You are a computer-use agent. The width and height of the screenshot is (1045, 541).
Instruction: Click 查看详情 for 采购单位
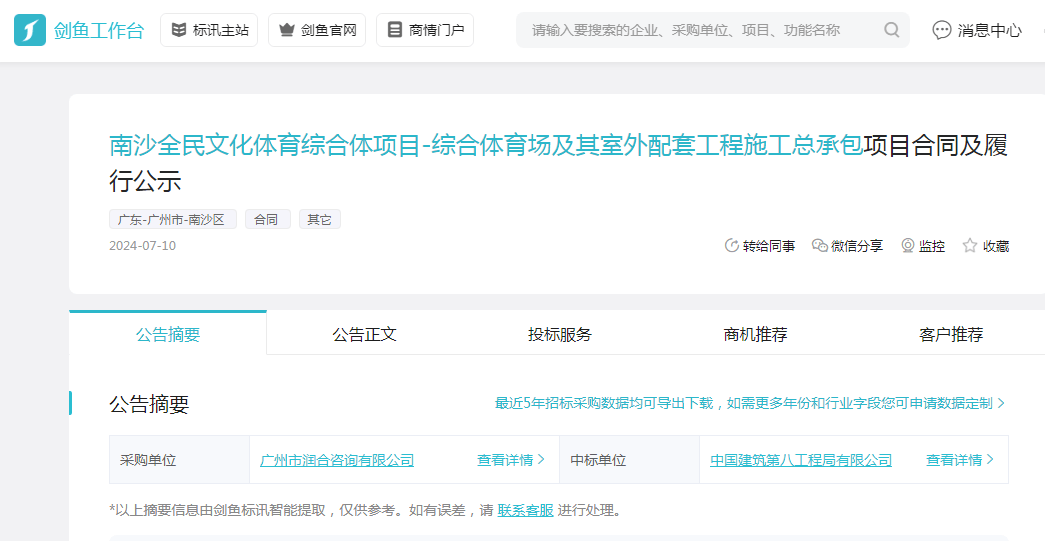(511, 460)
